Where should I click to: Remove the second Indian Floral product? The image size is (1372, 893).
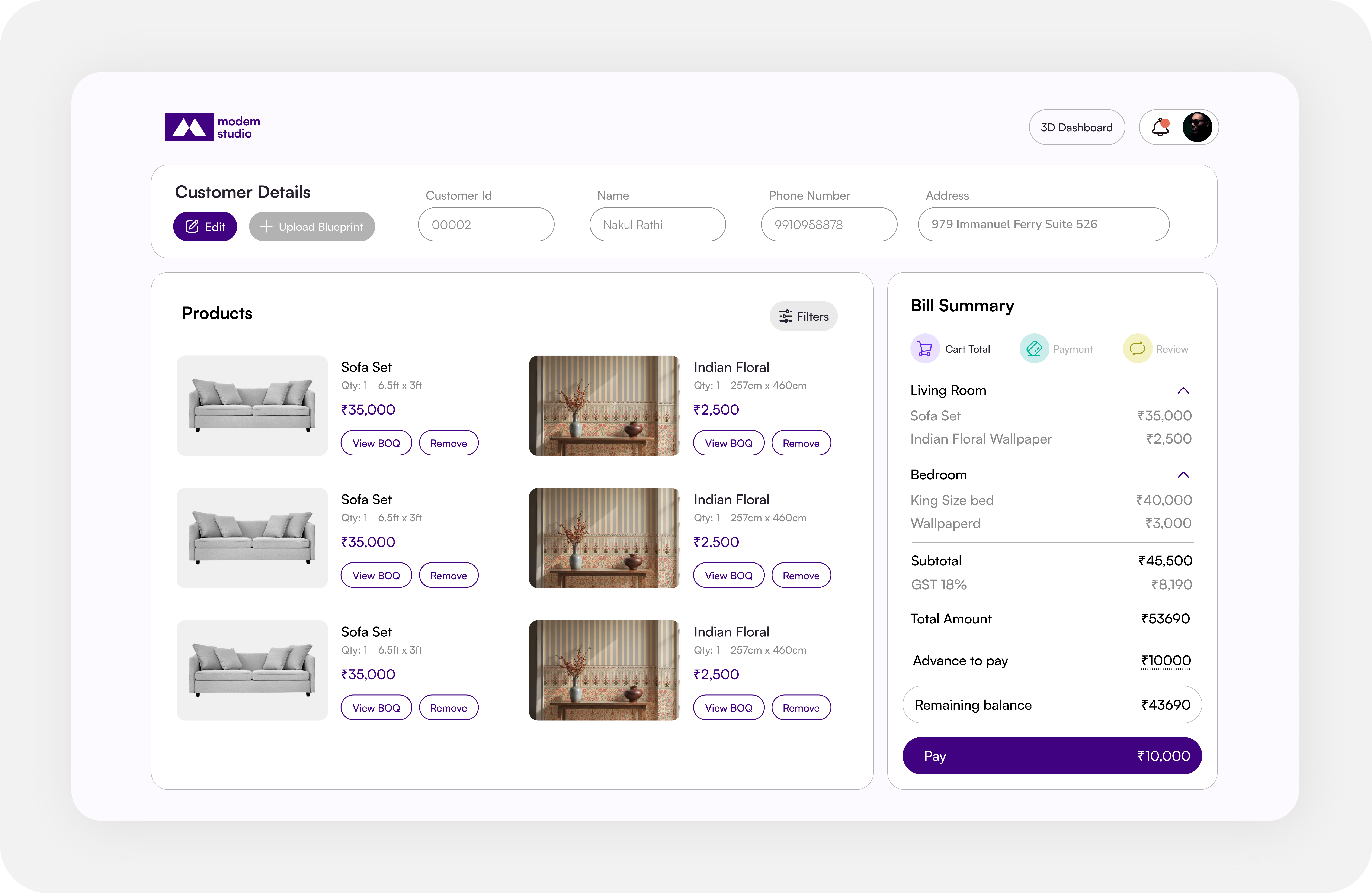801,576
